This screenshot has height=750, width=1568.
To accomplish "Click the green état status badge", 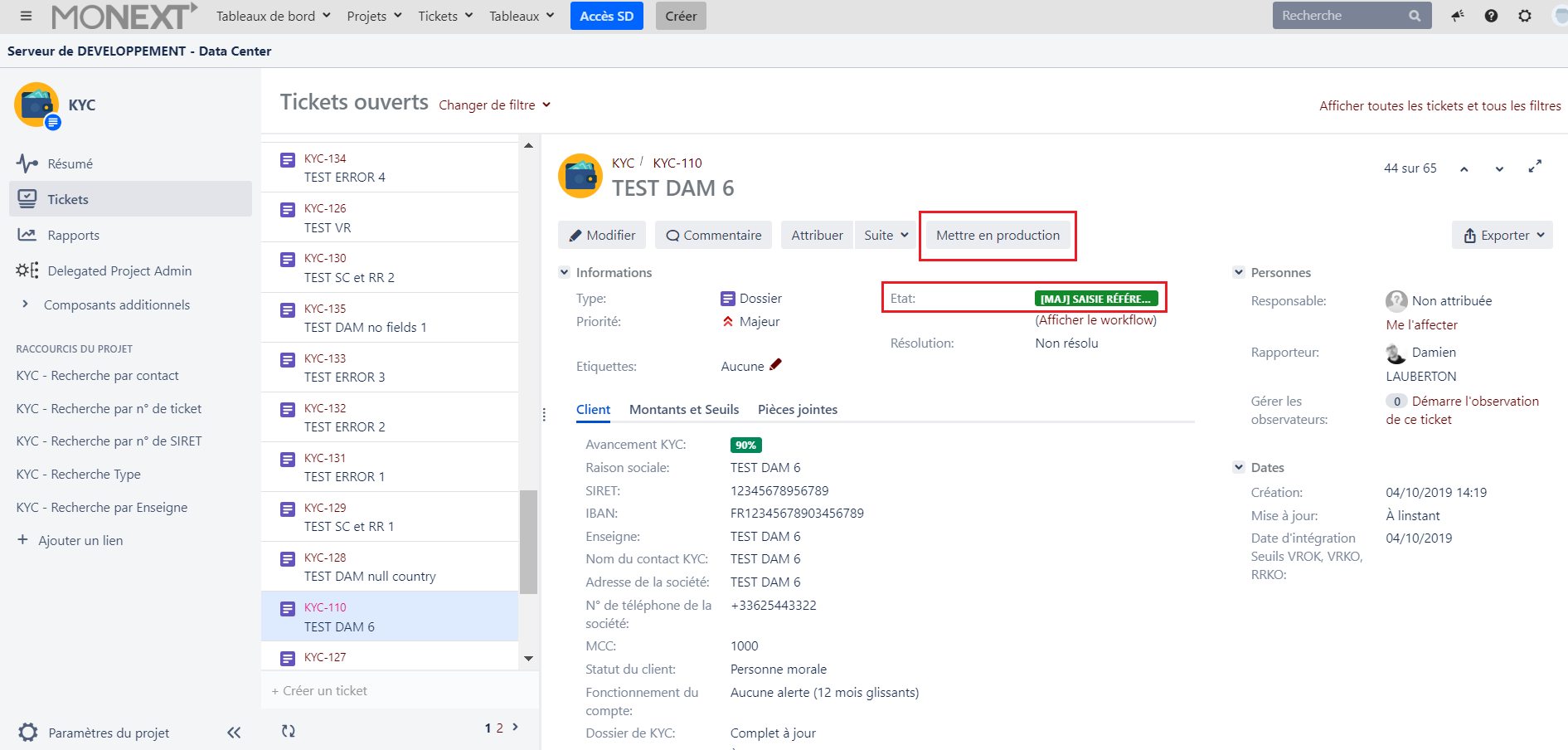I will (x=1095, y=299).
